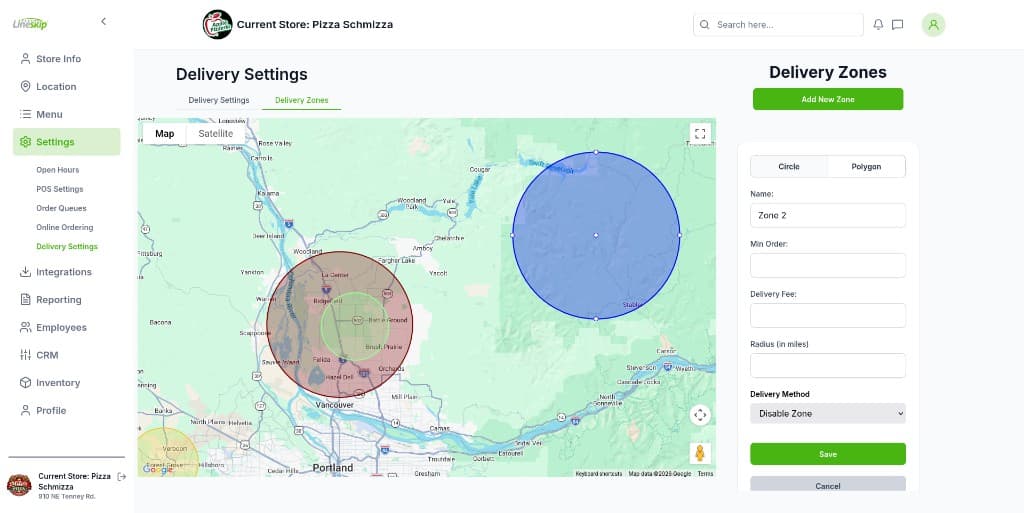Open notifications bell icon
Image resolution: width=1024 pixels, height=513 pixels.
coord(878,25)
